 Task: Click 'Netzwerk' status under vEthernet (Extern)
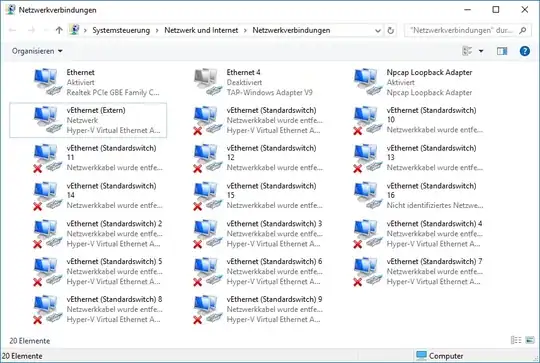pyautogui.click(x=82, y=120)
